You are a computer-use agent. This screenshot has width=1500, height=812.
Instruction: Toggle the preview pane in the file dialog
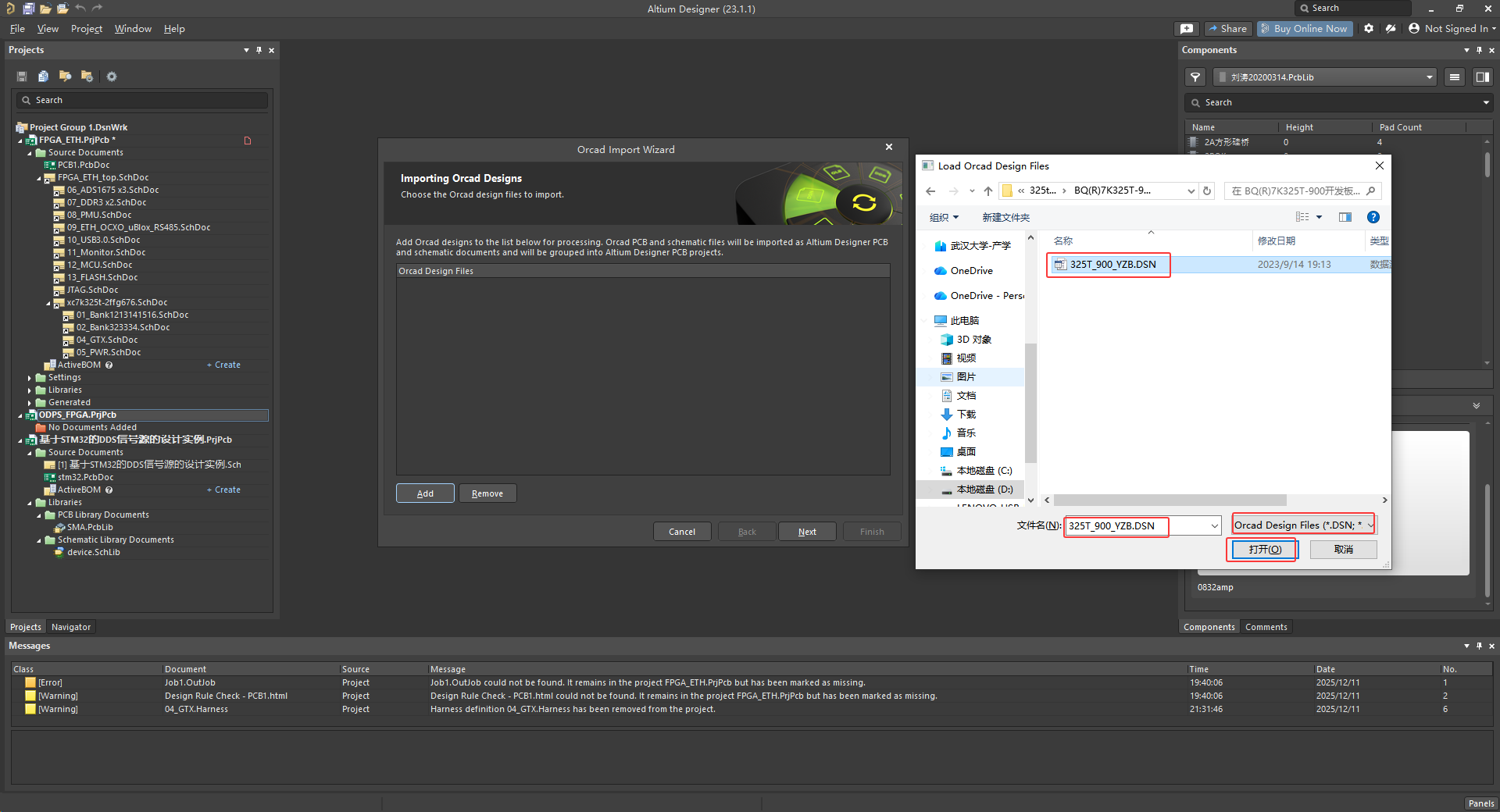[1345, 217]
